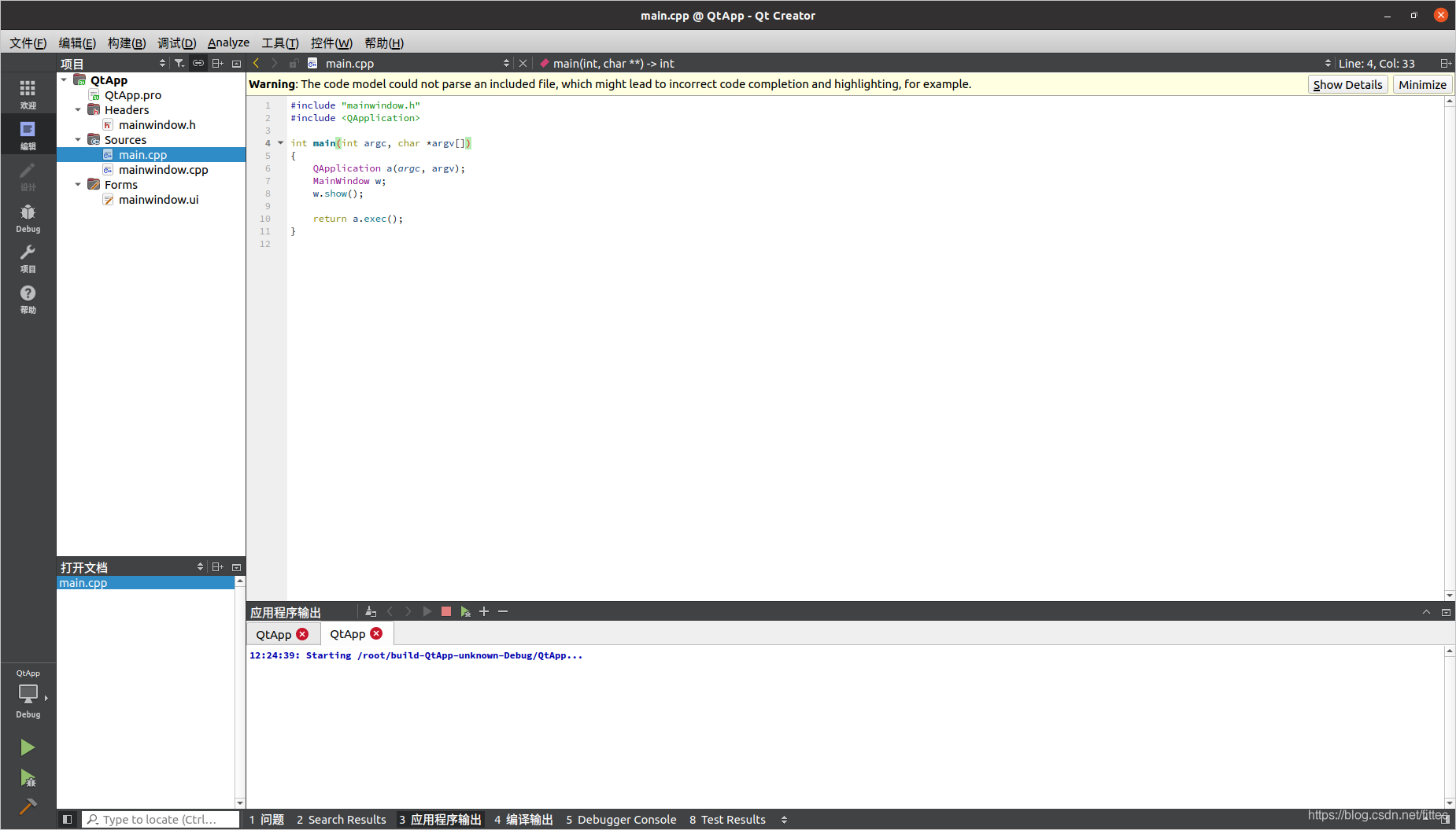1456x830 pixels.
Task: Open the 8 Test Results pane
Action: (x=727, y=820)
